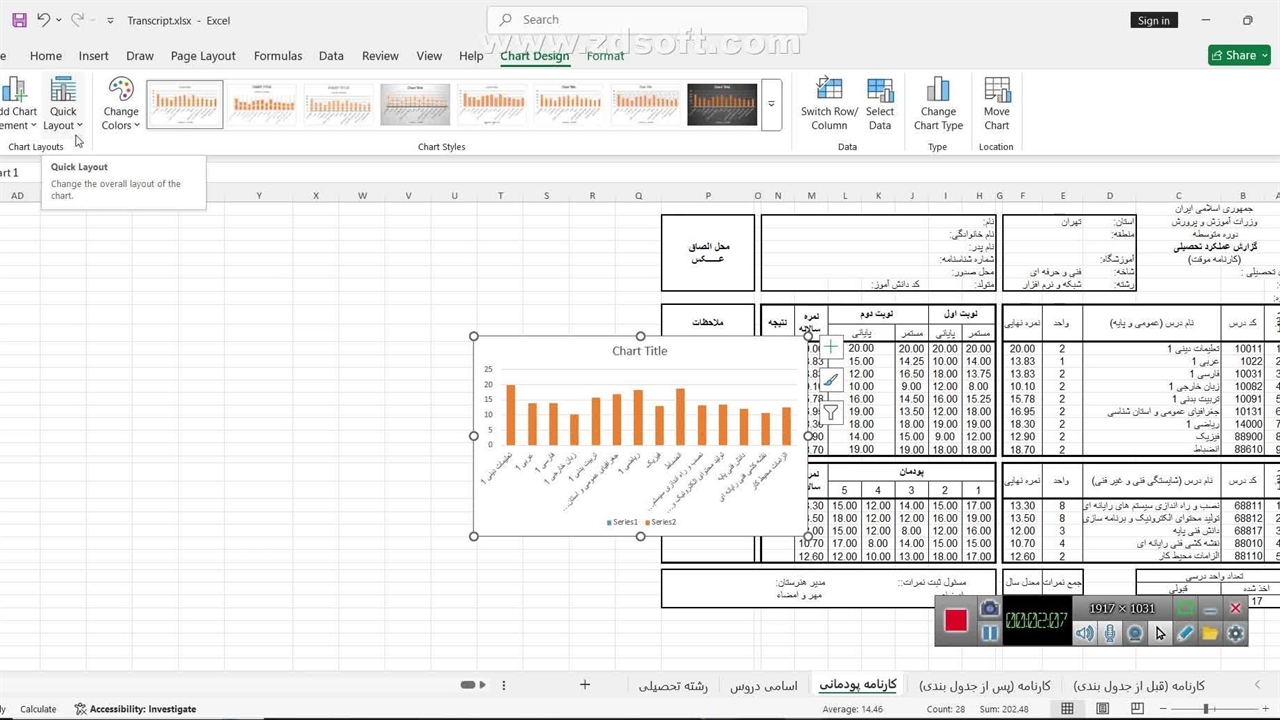Click the Change Chart Type button
This screenshot has width=1280, height=720.
pyautogui.click(x=937, y=104)
